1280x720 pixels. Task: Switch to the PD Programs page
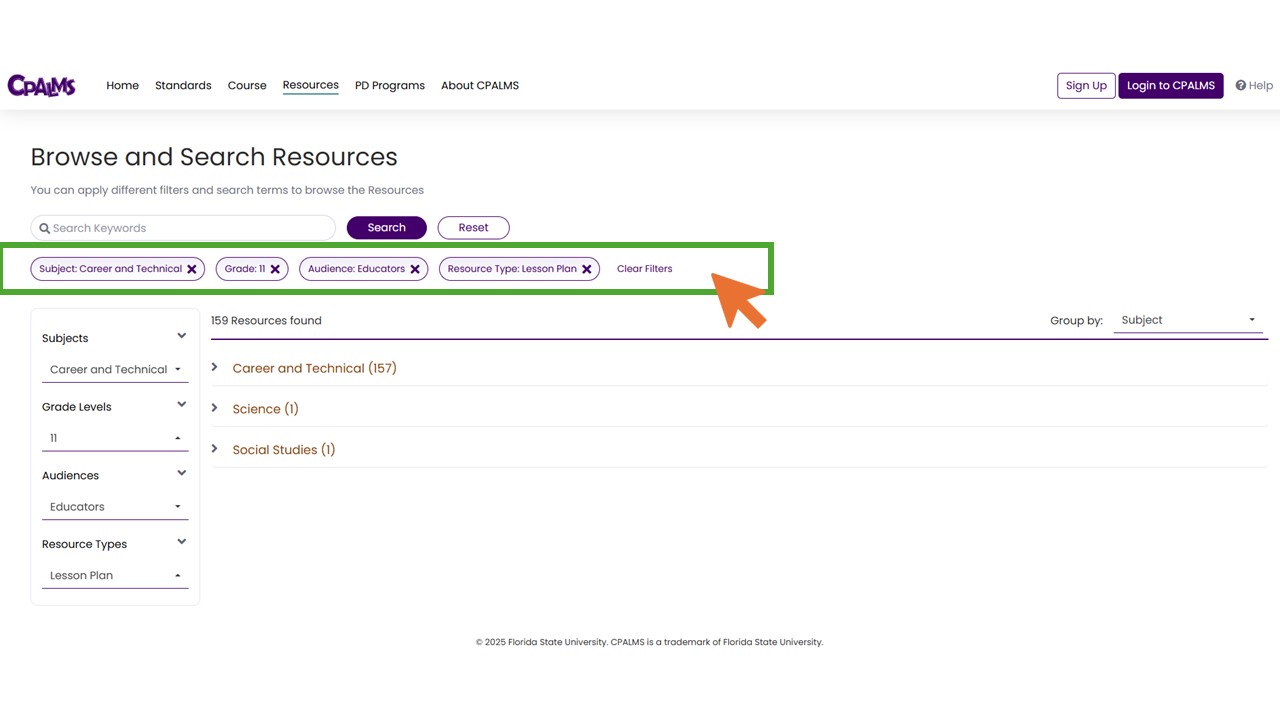[389, 85]
